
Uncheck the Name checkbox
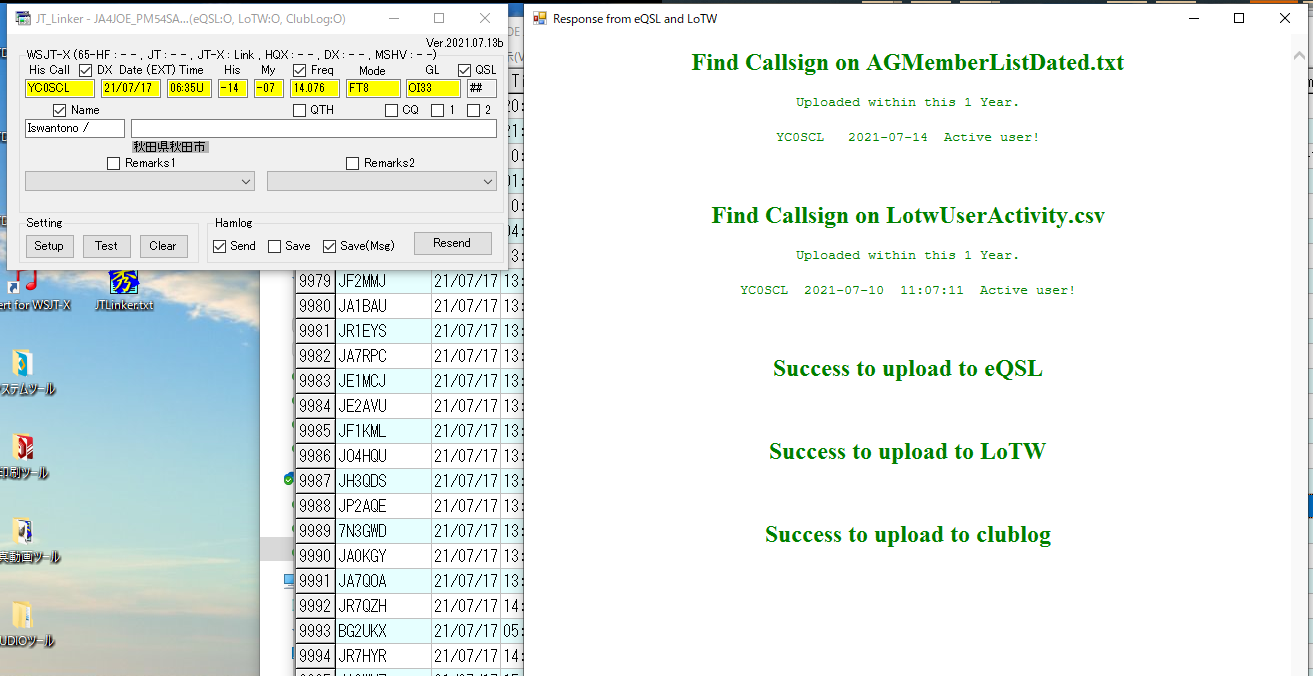pyautogui.click(x=59, y=110)
